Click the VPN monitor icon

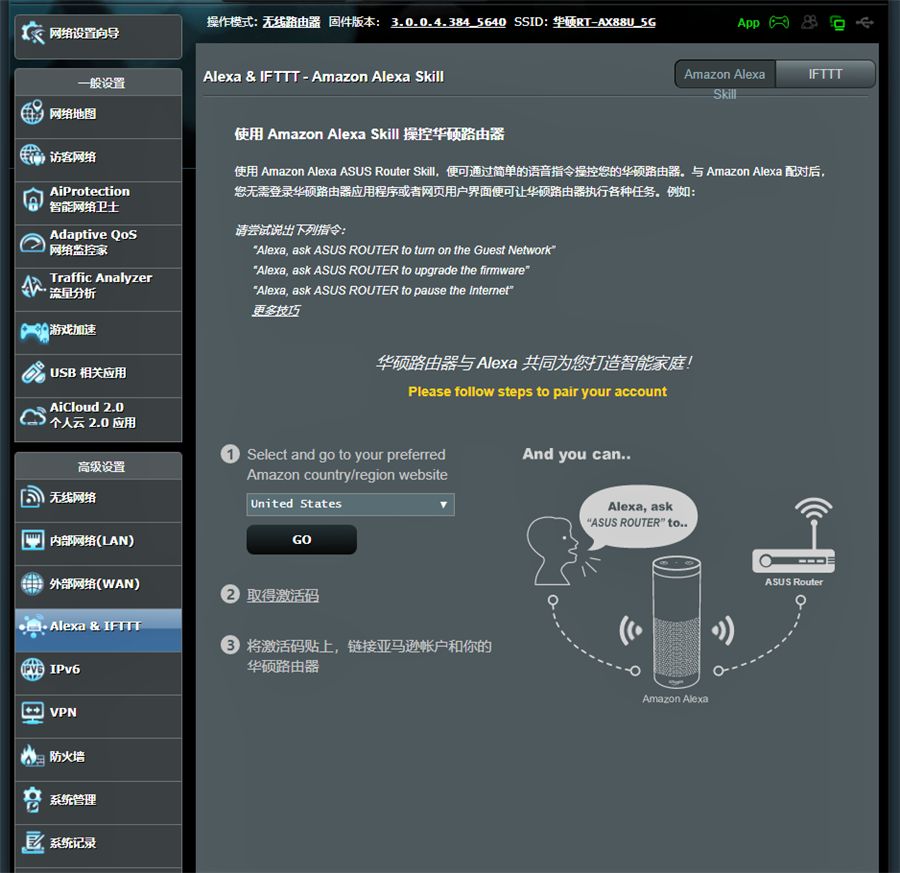(32, 712)
